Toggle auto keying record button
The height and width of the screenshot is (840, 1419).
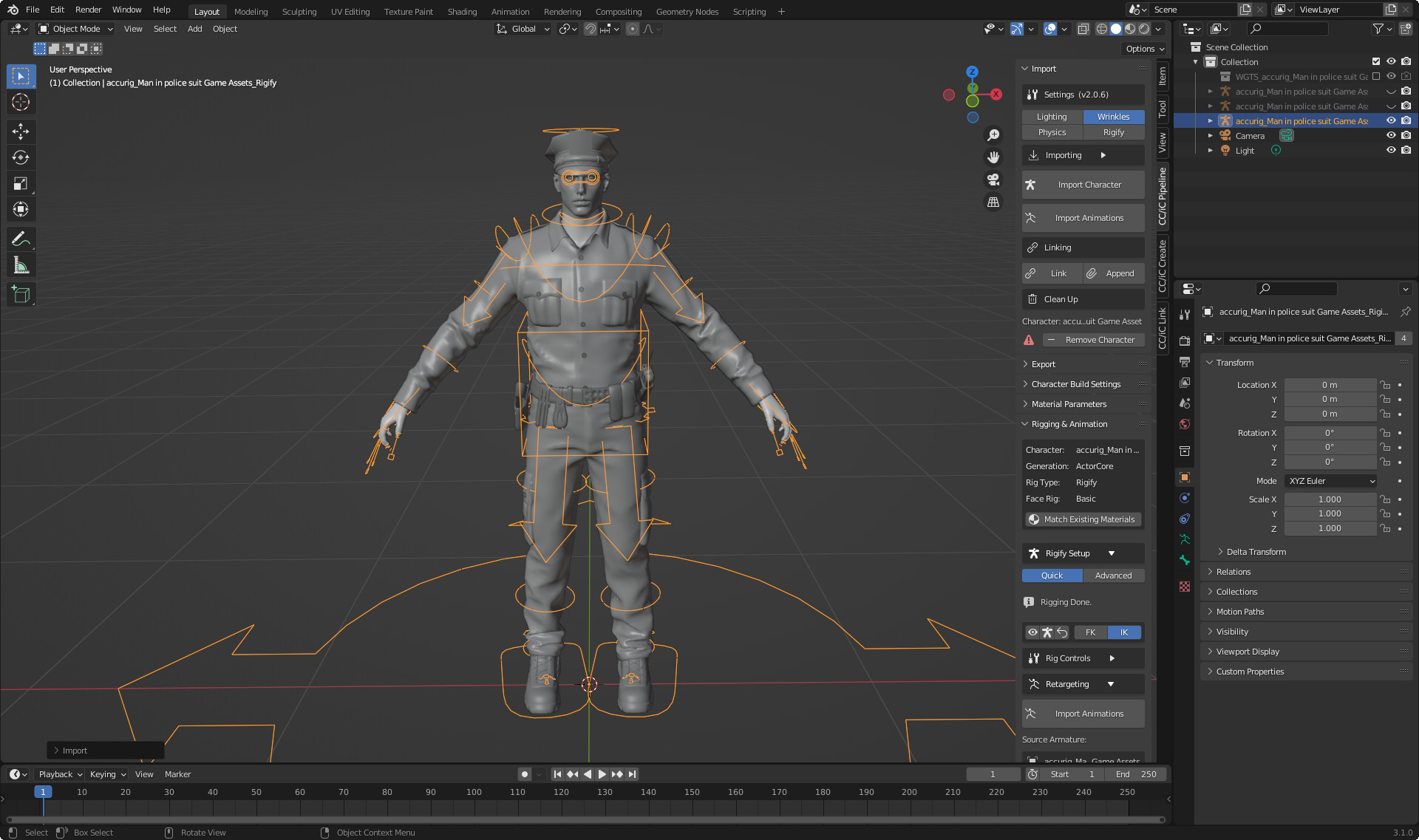click(x=525, y=774)
